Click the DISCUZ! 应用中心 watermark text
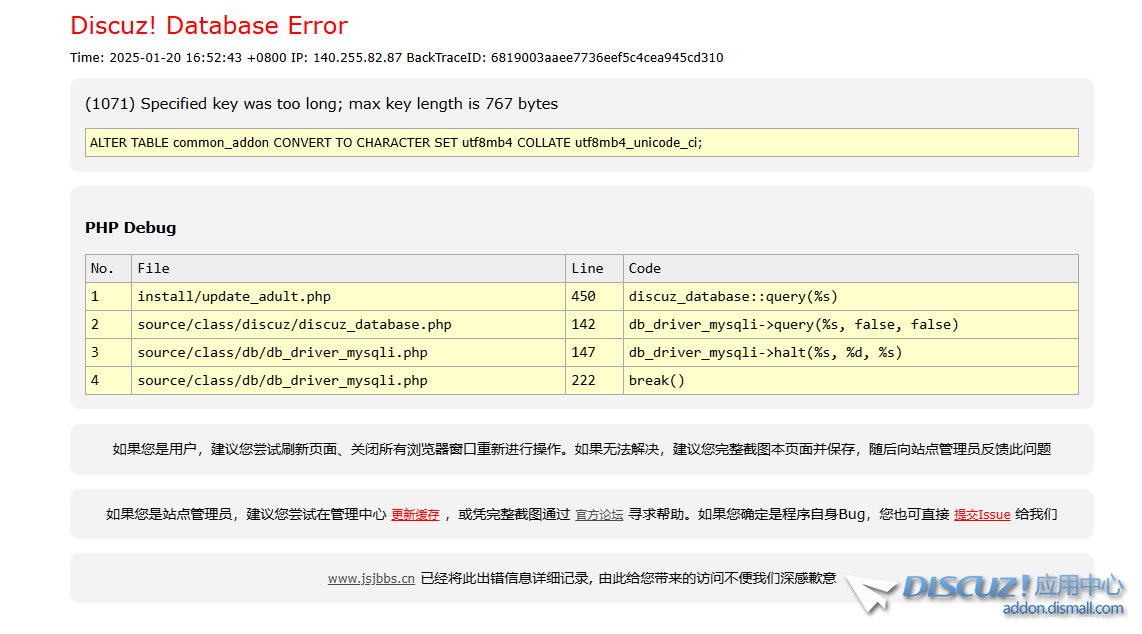The width and height of the screenshot is (1142, 634). (x=1013, y=586)
